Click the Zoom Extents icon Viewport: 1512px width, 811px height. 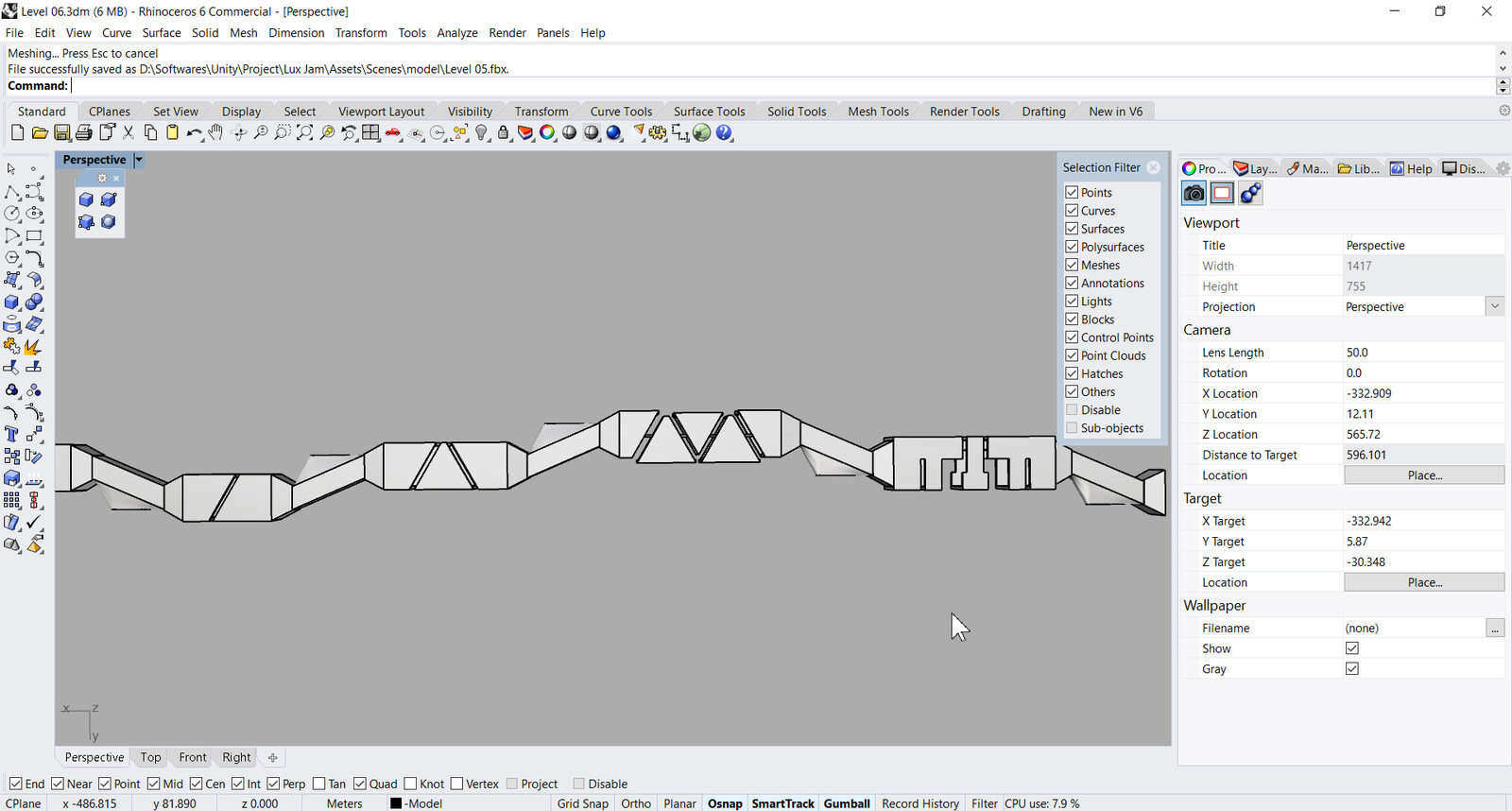304,132
